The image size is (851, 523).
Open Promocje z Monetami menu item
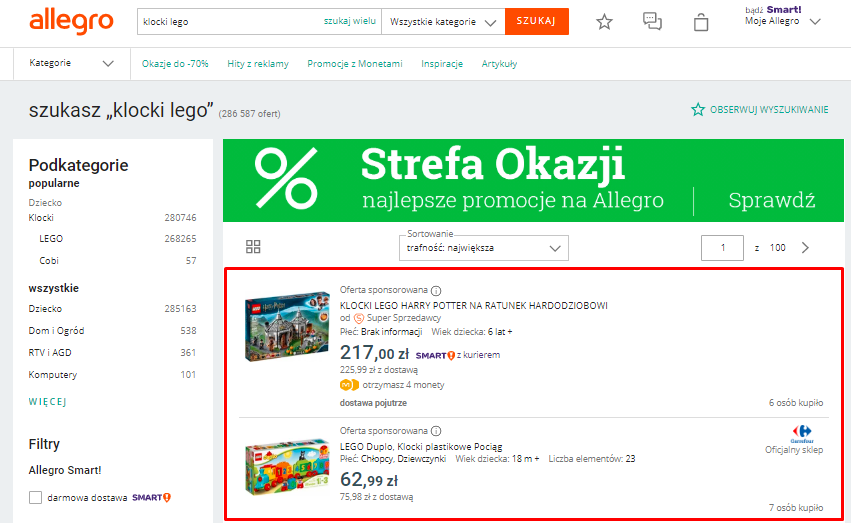(355, 64)
